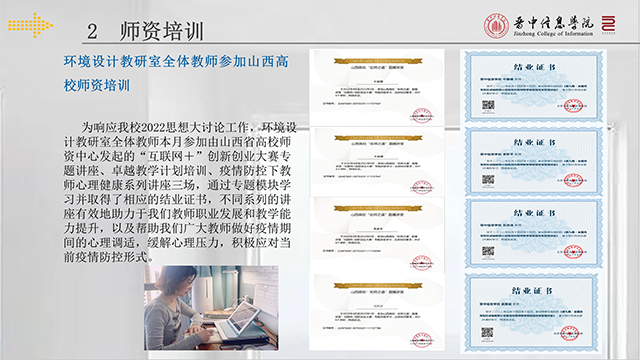Image resolution: width=640 pixels, height=360 pixels.
Task: Select the third blue 结业证书 certificate image
Action: (533, 233)
